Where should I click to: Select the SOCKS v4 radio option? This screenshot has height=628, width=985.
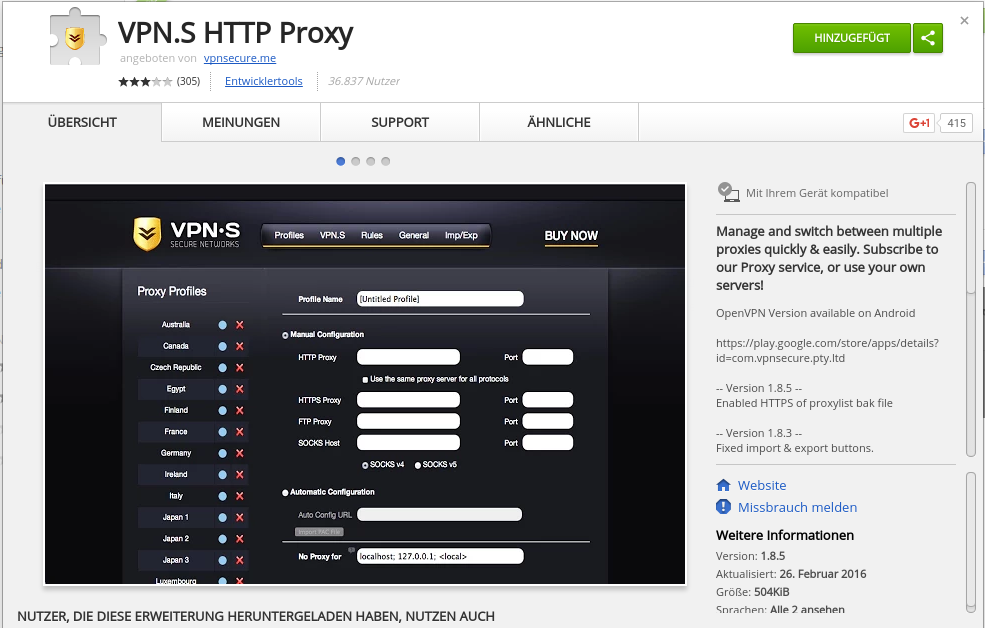[x=365, y=465]
